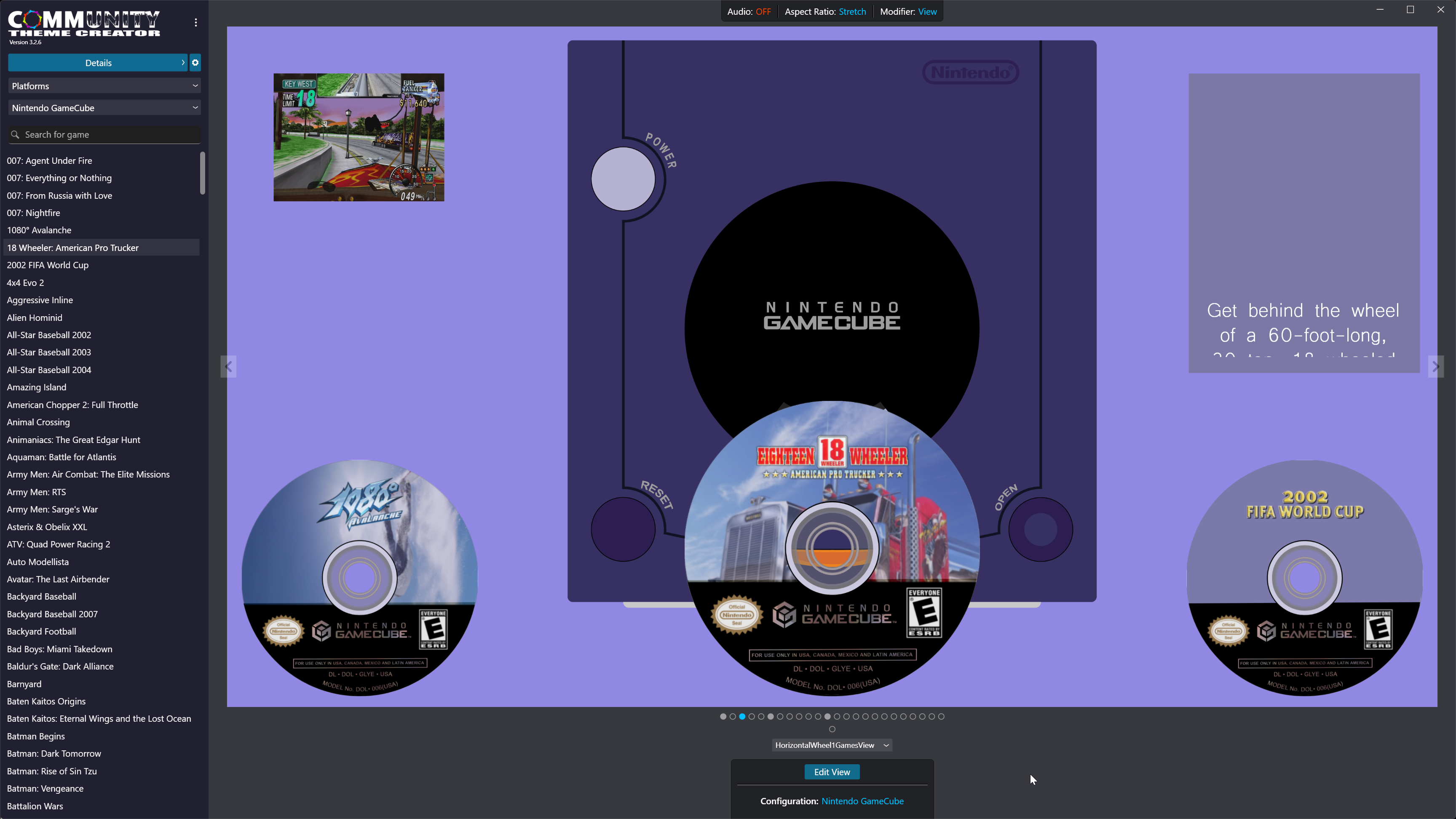Go to next view with right arrow
The image size is (1456, 819).
(x=1436, y=367)
